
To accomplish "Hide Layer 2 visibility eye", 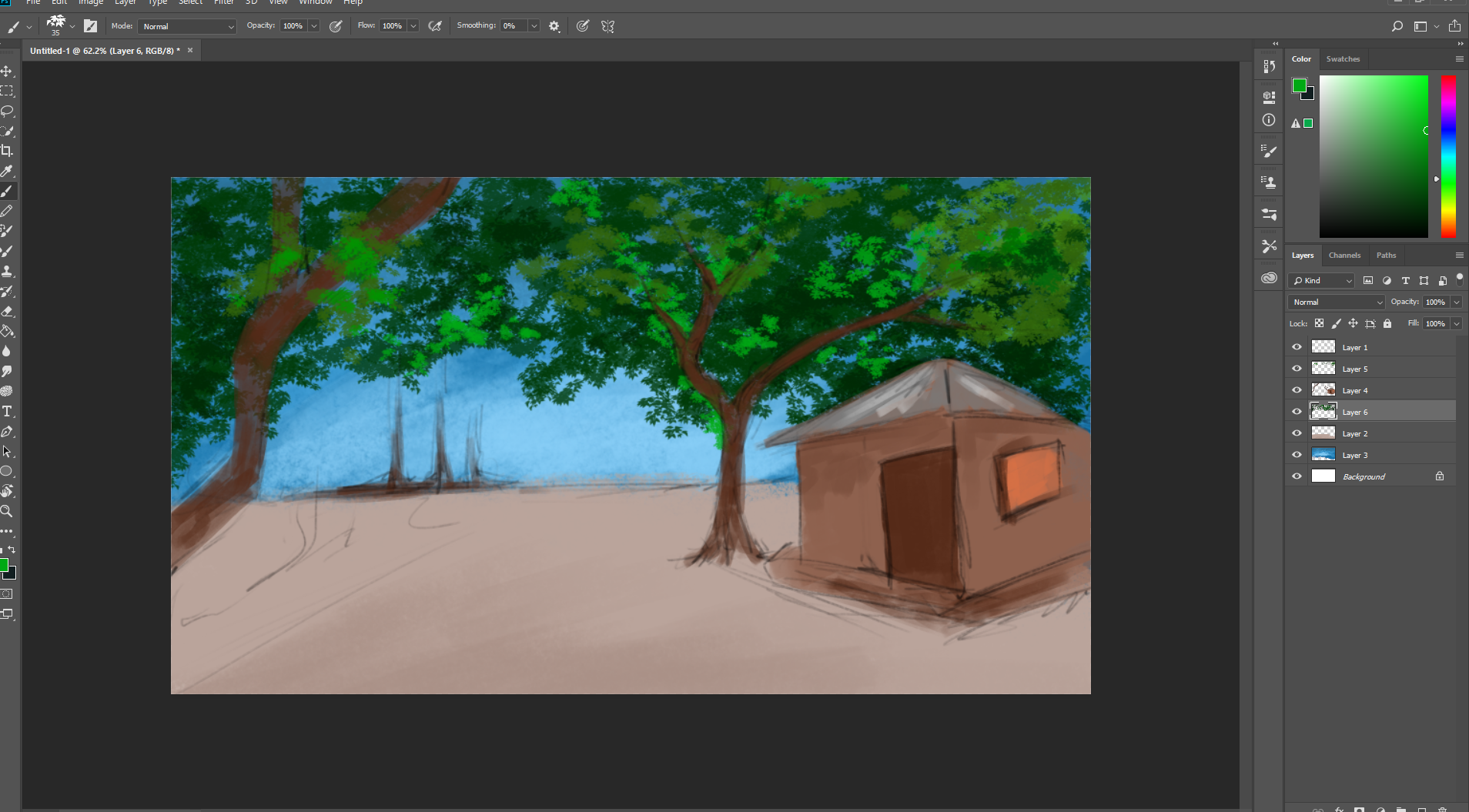I will (1297, 433).
